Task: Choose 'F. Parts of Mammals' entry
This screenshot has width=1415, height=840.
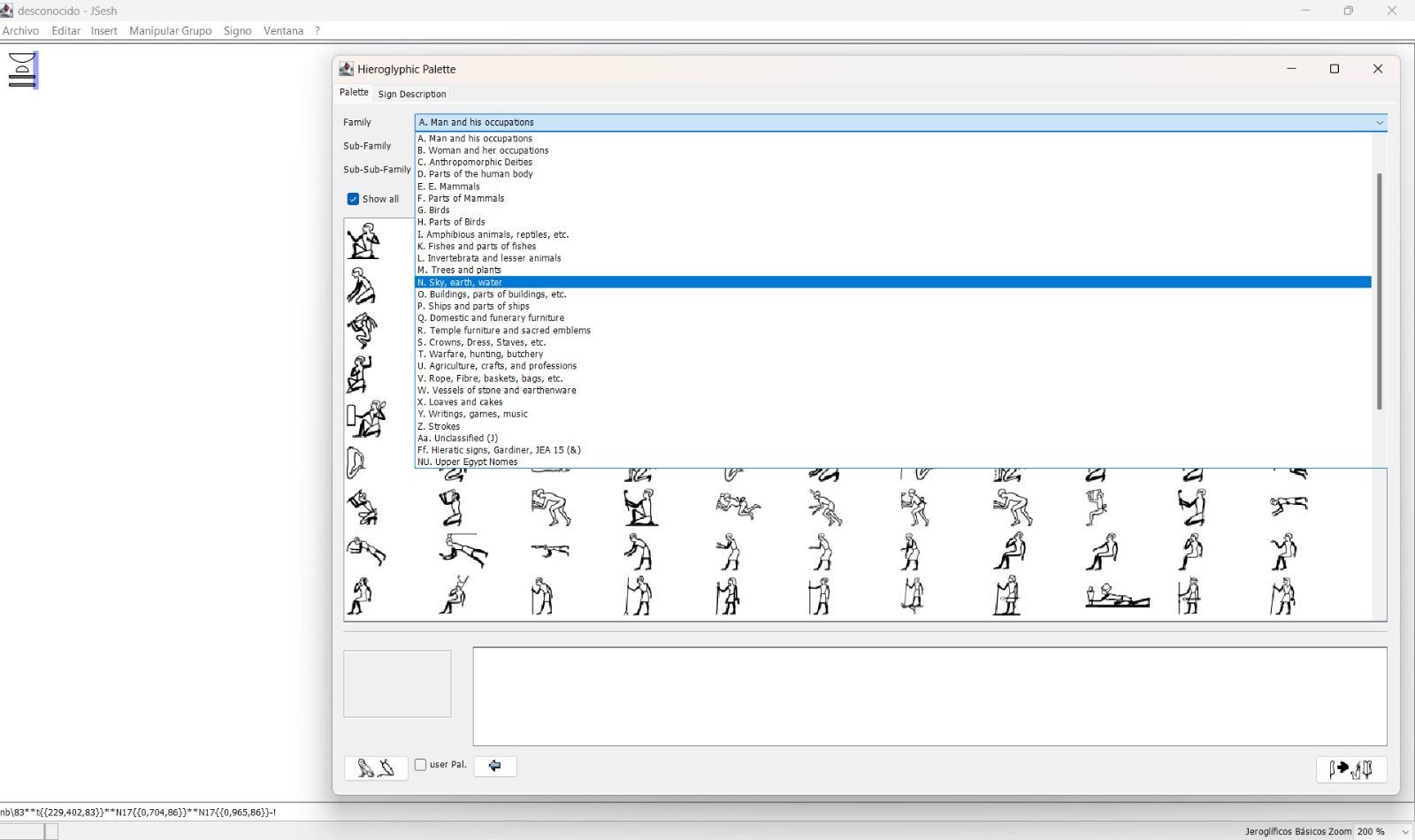Action: 893,198
